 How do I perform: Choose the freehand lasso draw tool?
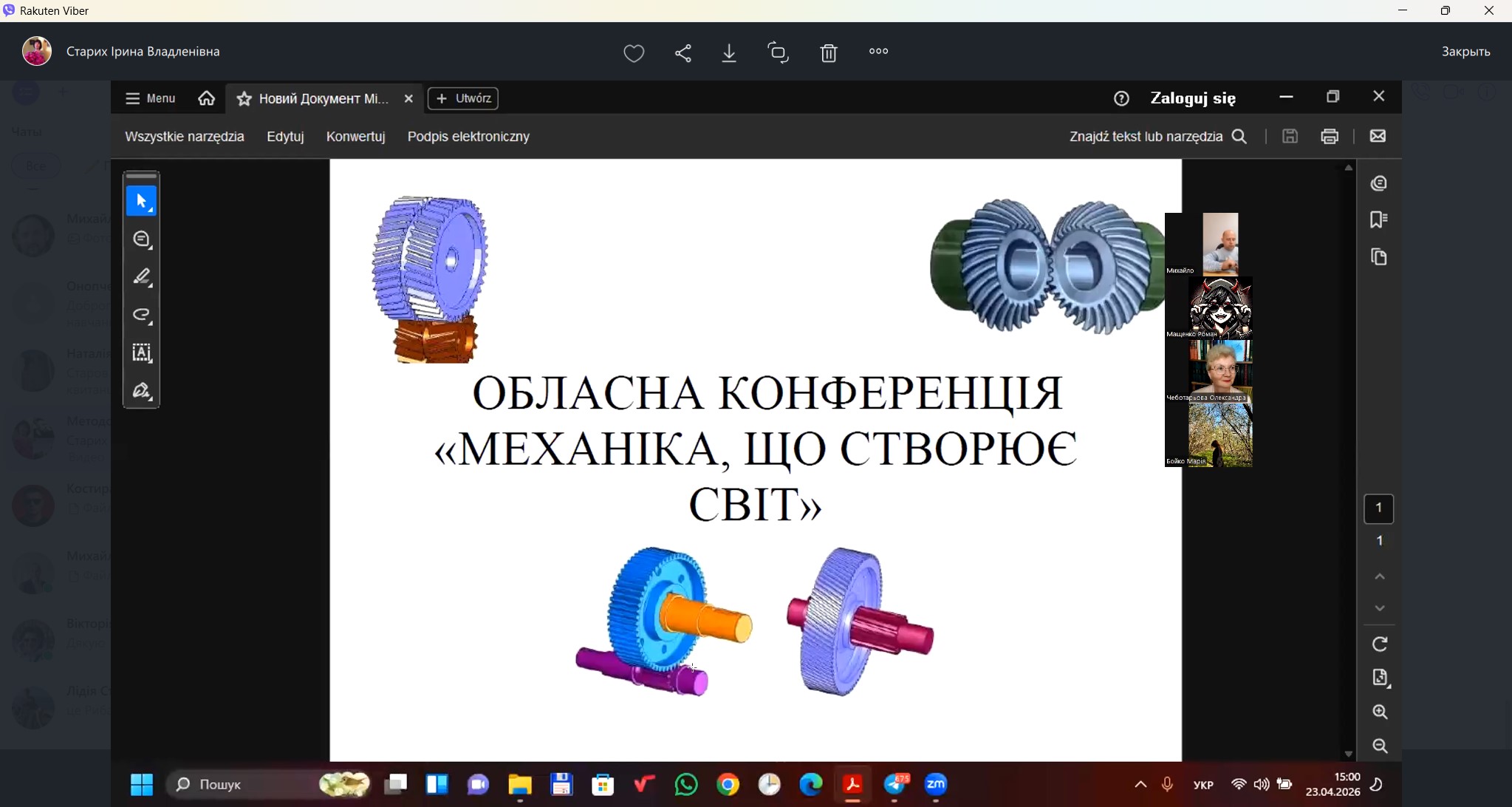tap(142, 315)
